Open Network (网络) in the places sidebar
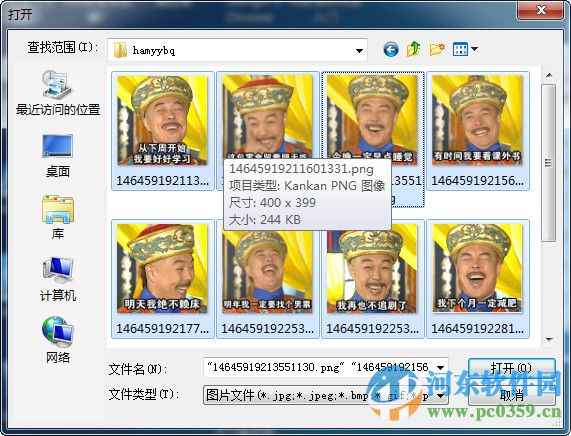The width and height of the screenshot is (571, 436). coord(58,341)
